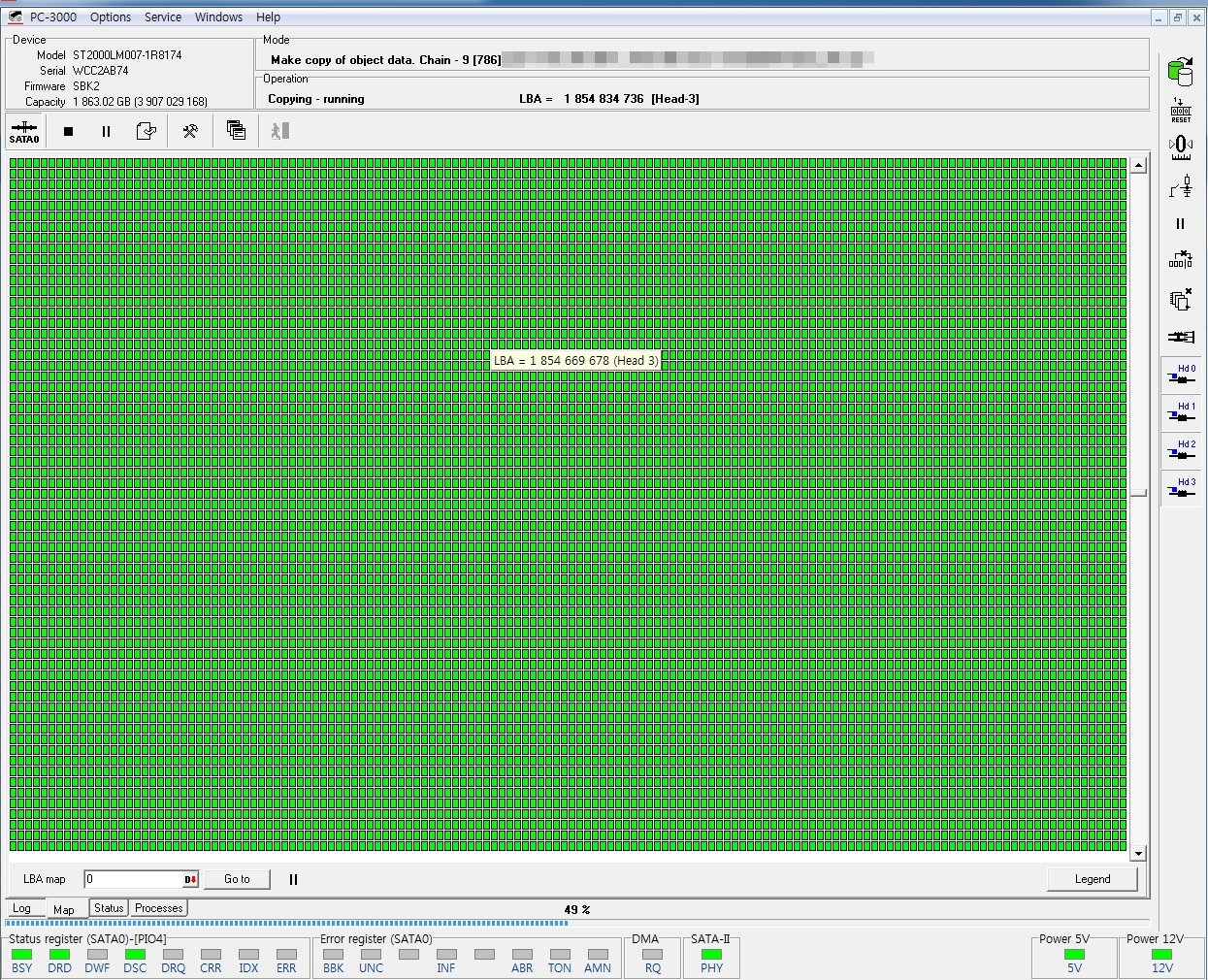Click the SATA connector plug icon in the sidebar

pos(1181,337)
